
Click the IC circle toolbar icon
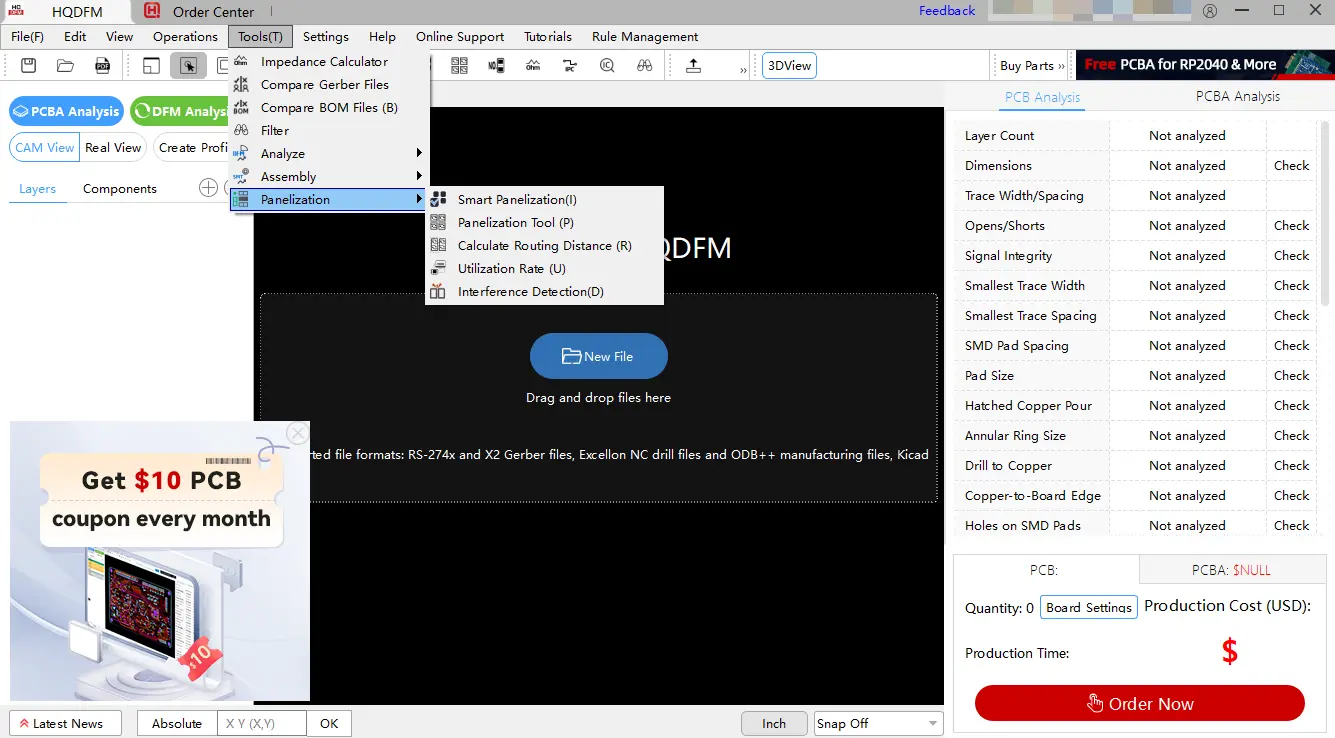tap(607, 66)
